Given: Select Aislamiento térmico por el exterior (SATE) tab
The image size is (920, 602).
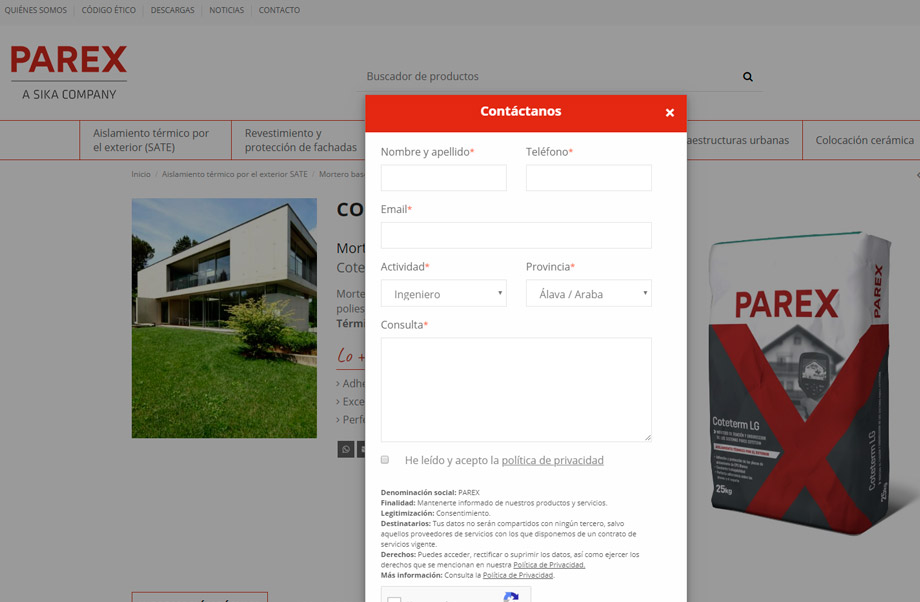Looking at the screenshot, I should pyautogui.click(x=155, y=140).
